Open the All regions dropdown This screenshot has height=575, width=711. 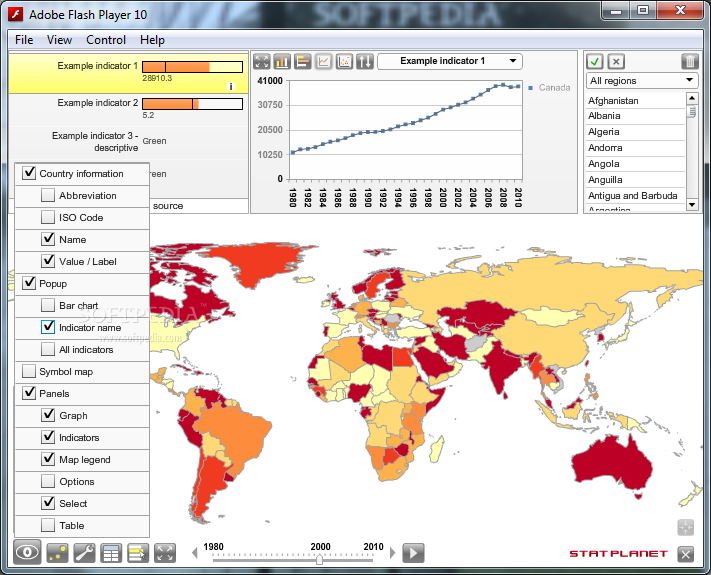642,81
